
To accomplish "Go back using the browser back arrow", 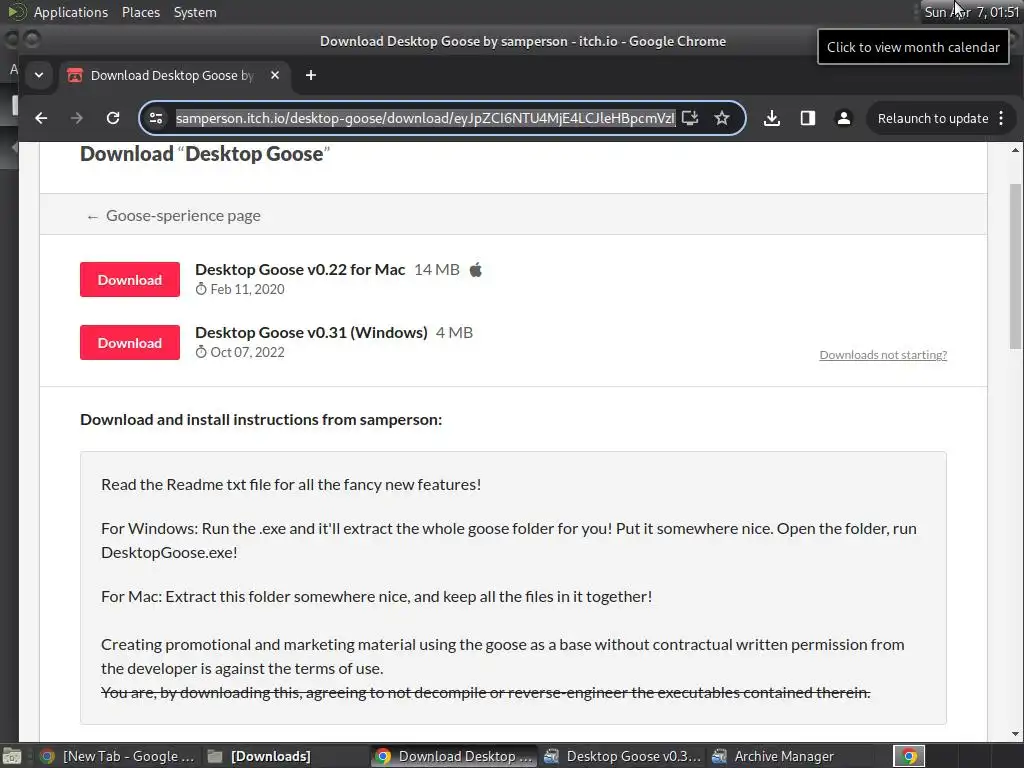I will pos(41,118).
